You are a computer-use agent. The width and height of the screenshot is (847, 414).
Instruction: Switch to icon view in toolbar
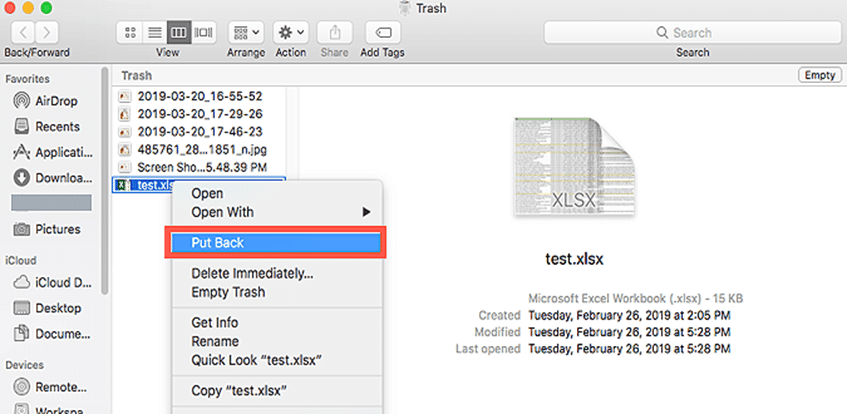pos(130,32)
